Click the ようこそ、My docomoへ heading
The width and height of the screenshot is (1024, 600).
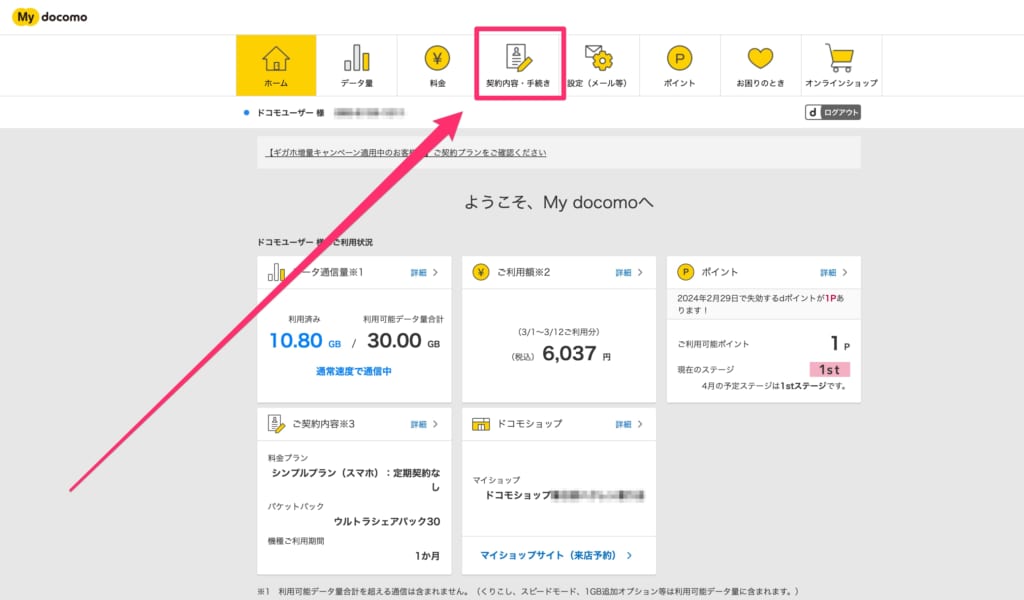pos(559,202)
